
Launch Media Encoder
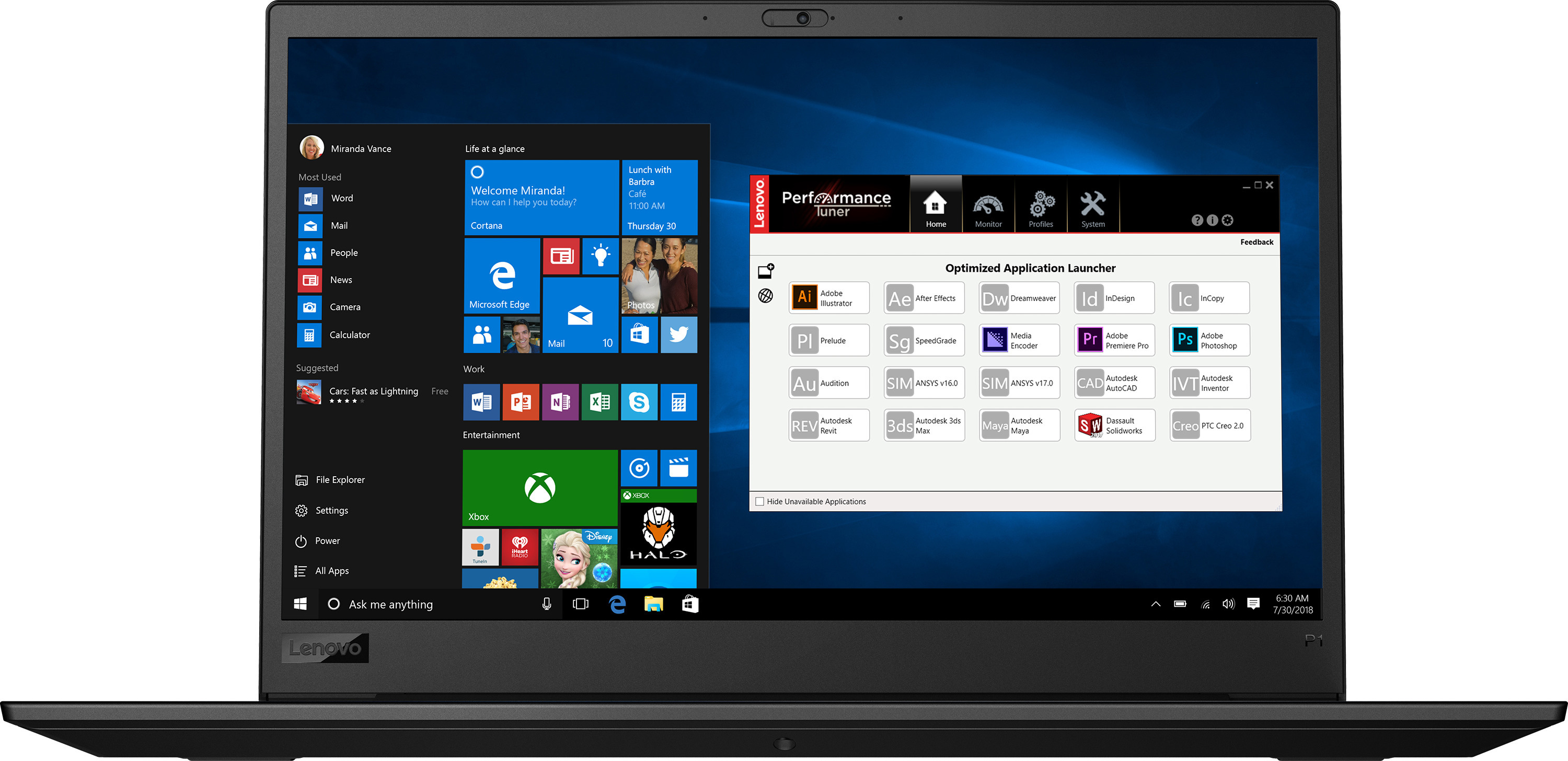[x=1019, y=340]
